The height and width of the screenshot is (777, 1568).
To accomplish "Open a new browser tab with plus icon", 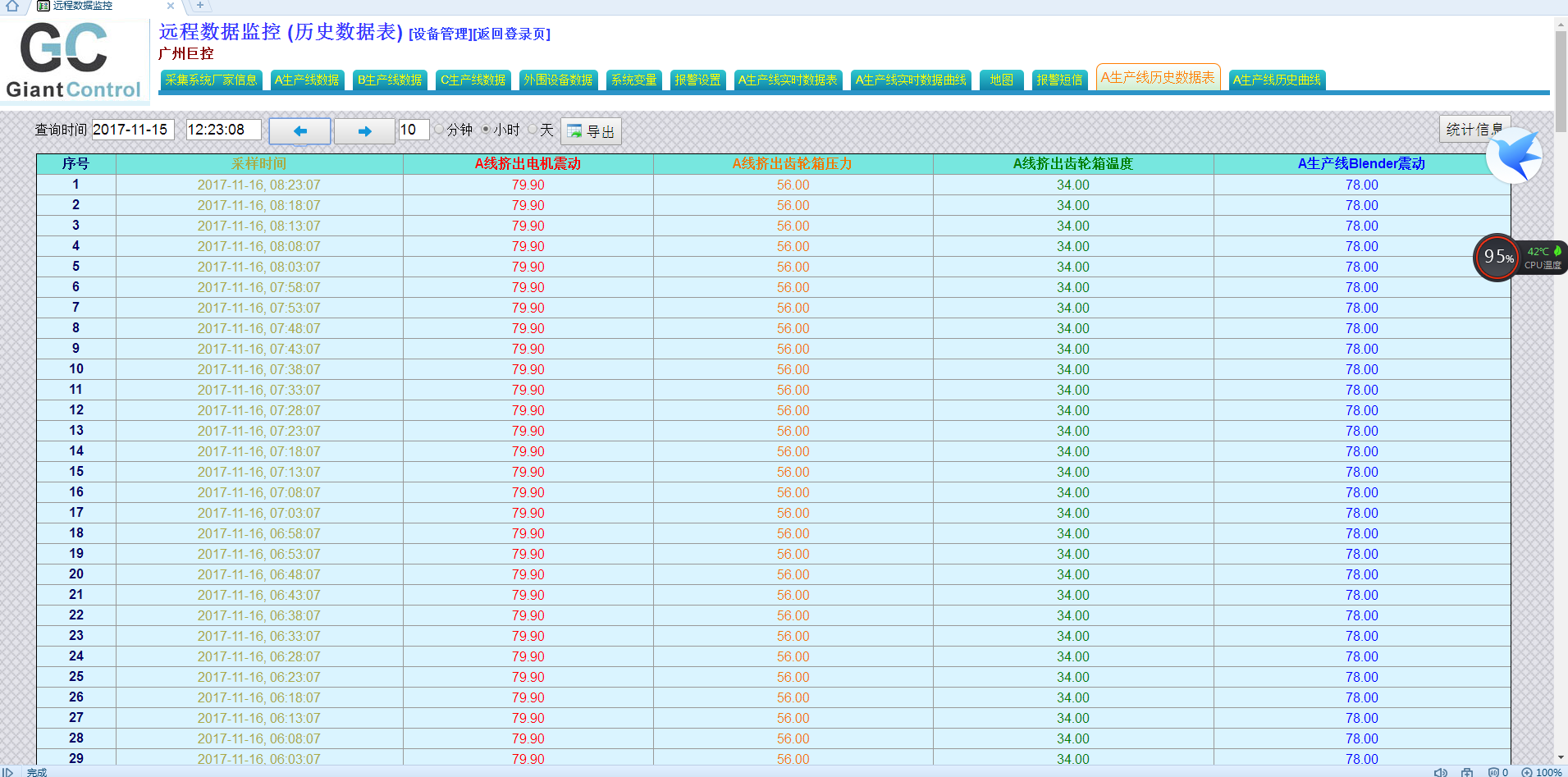I will coord(199,6).
